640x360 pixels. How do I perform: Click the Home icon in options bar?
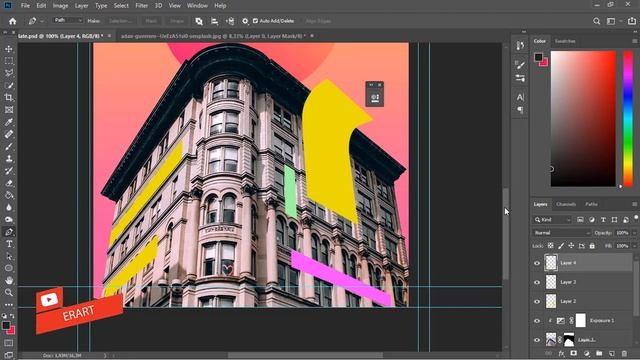(x=13, y=21)
